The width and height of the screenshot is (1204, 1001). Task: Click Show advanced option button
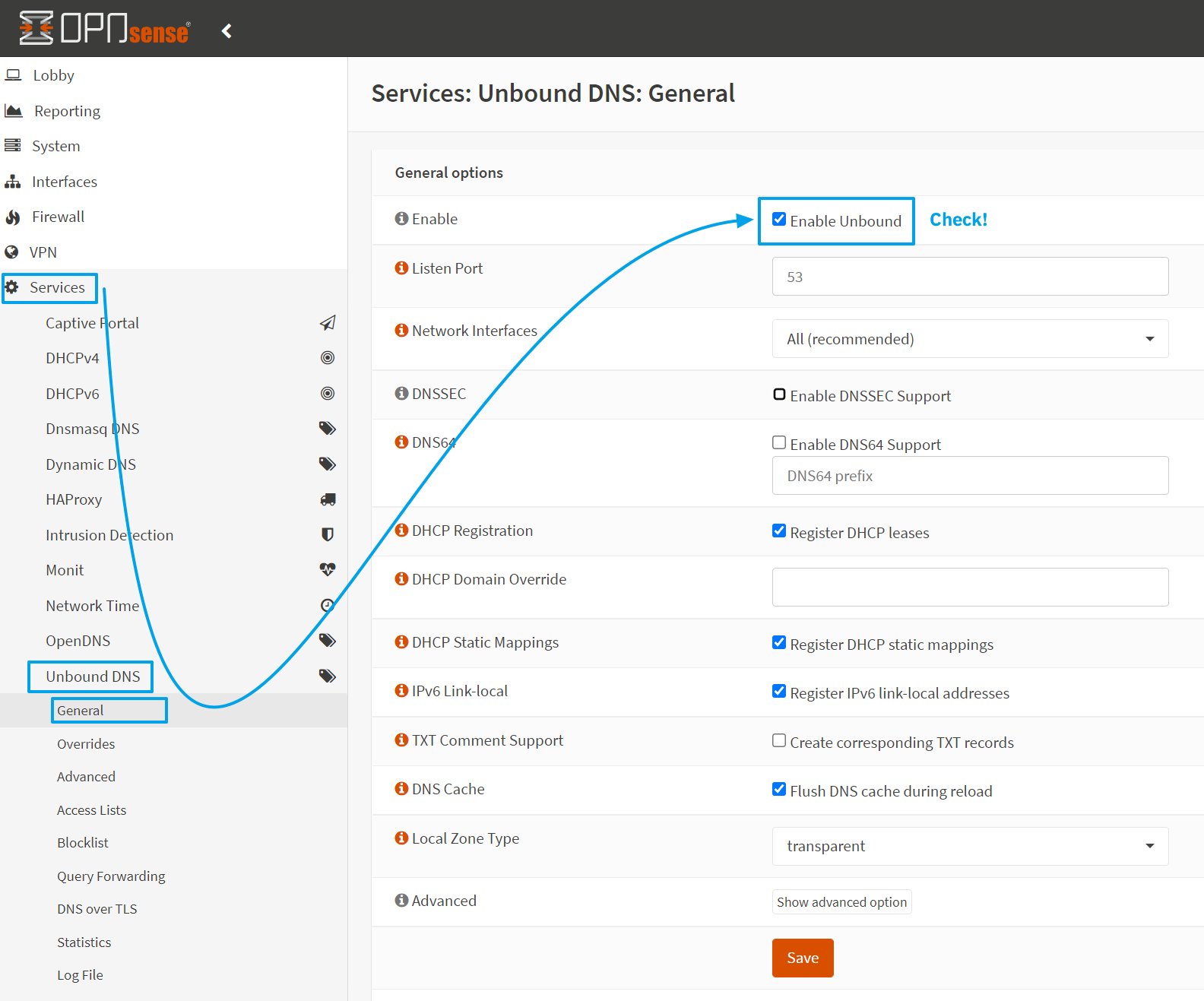click(x=841, y=902)
